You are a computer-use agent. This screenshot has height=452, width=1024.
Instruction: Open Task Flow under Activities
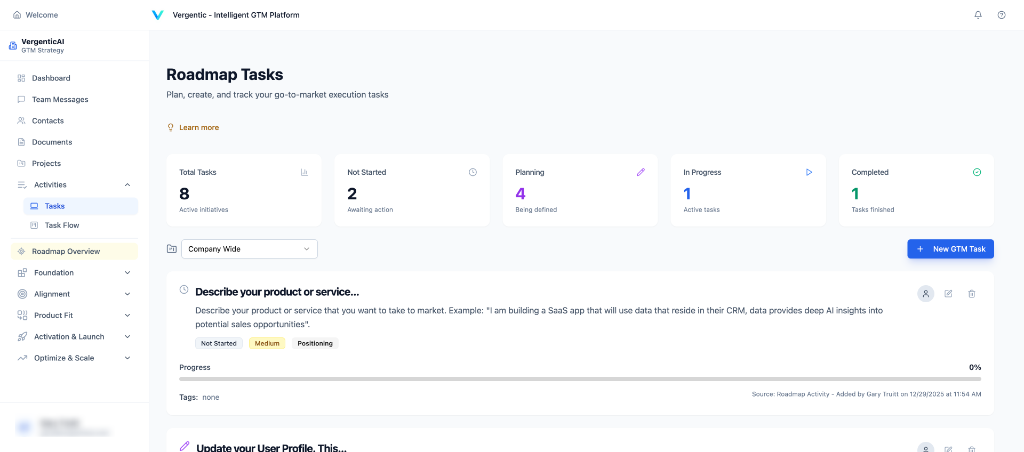pyautogui.click(x=81, y=225)
